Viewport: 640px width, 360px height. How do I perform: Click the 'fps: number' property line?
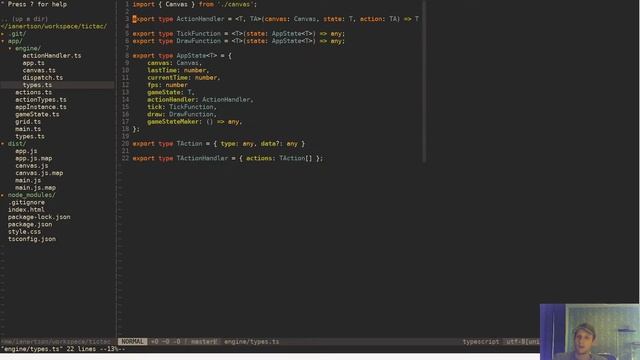167,85
